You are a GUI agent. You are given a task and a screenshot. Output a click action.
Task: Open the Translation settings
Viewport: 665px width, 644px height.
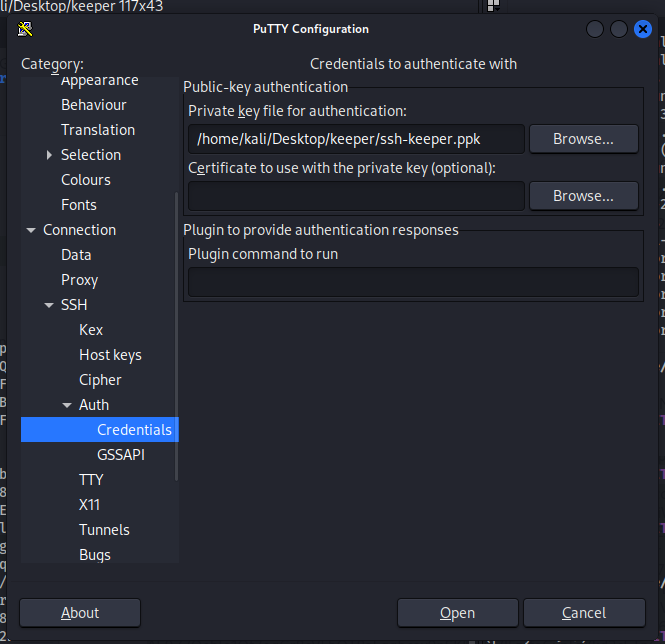click(98, 130)
